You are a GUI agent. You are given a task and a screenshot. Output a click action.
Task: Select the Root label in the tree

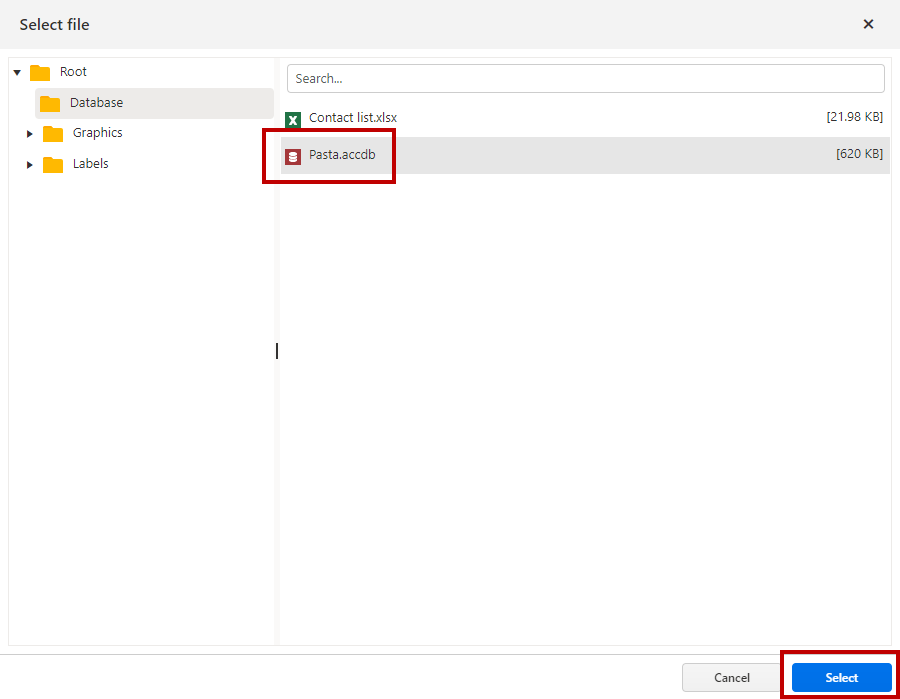[x=73, y=72]
